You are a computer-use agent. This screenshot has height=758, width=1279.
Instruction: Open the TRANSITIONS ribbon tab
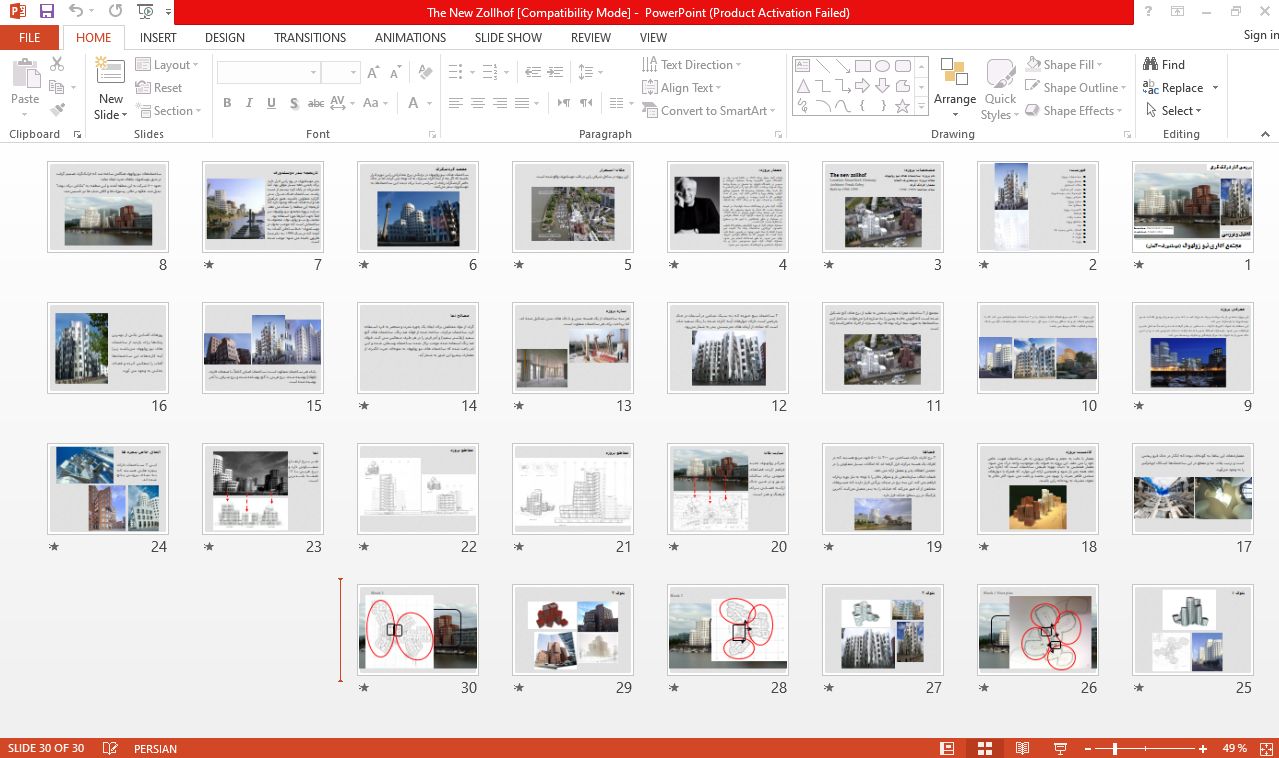coord(310,38)
